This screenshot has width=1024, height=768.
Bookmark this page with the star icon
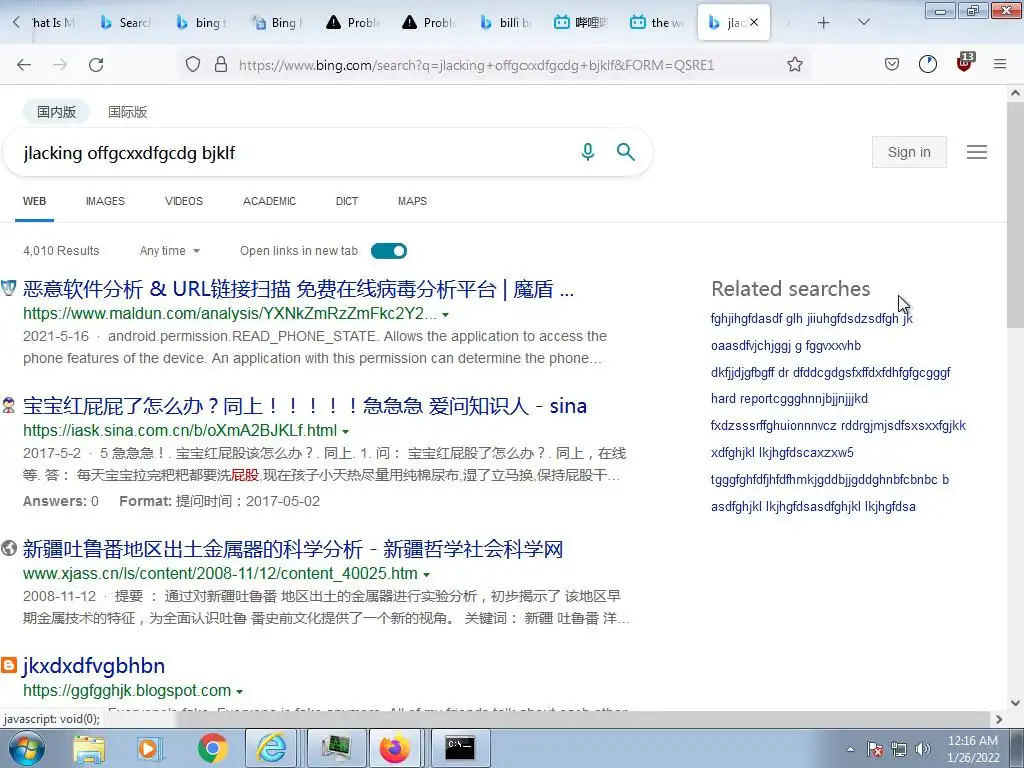[795, 64]
